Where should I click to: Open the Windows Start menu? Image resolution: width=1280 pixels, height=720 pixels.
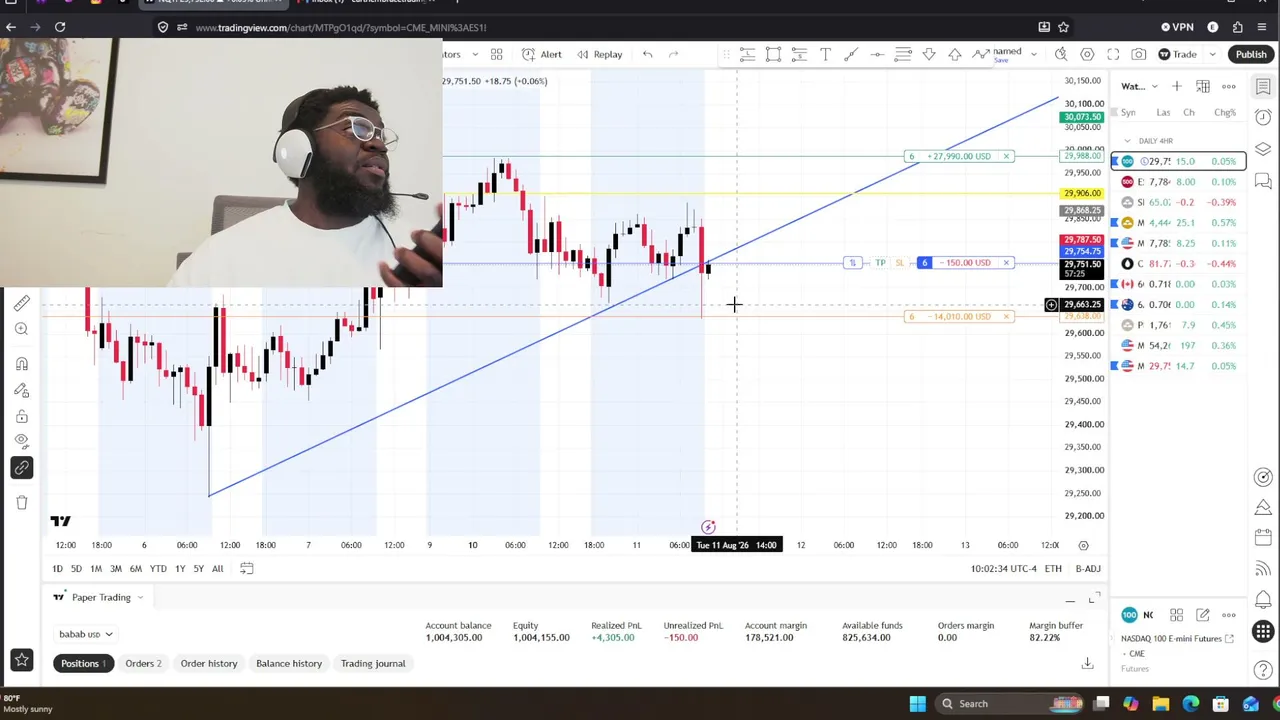click(917, 703)
